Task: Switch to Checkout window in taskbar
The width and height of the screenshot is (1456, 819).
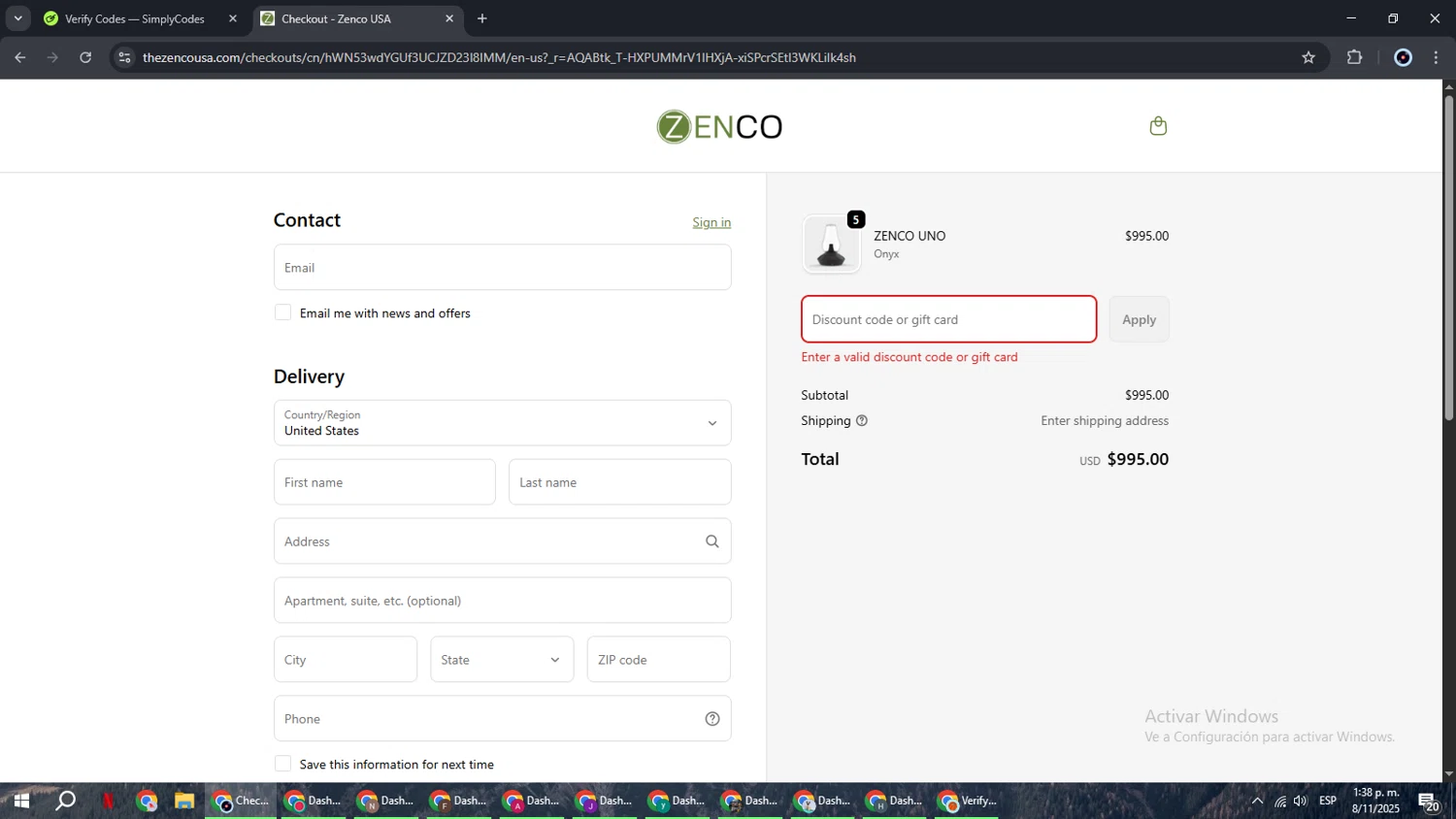Action: click(241, 801)
